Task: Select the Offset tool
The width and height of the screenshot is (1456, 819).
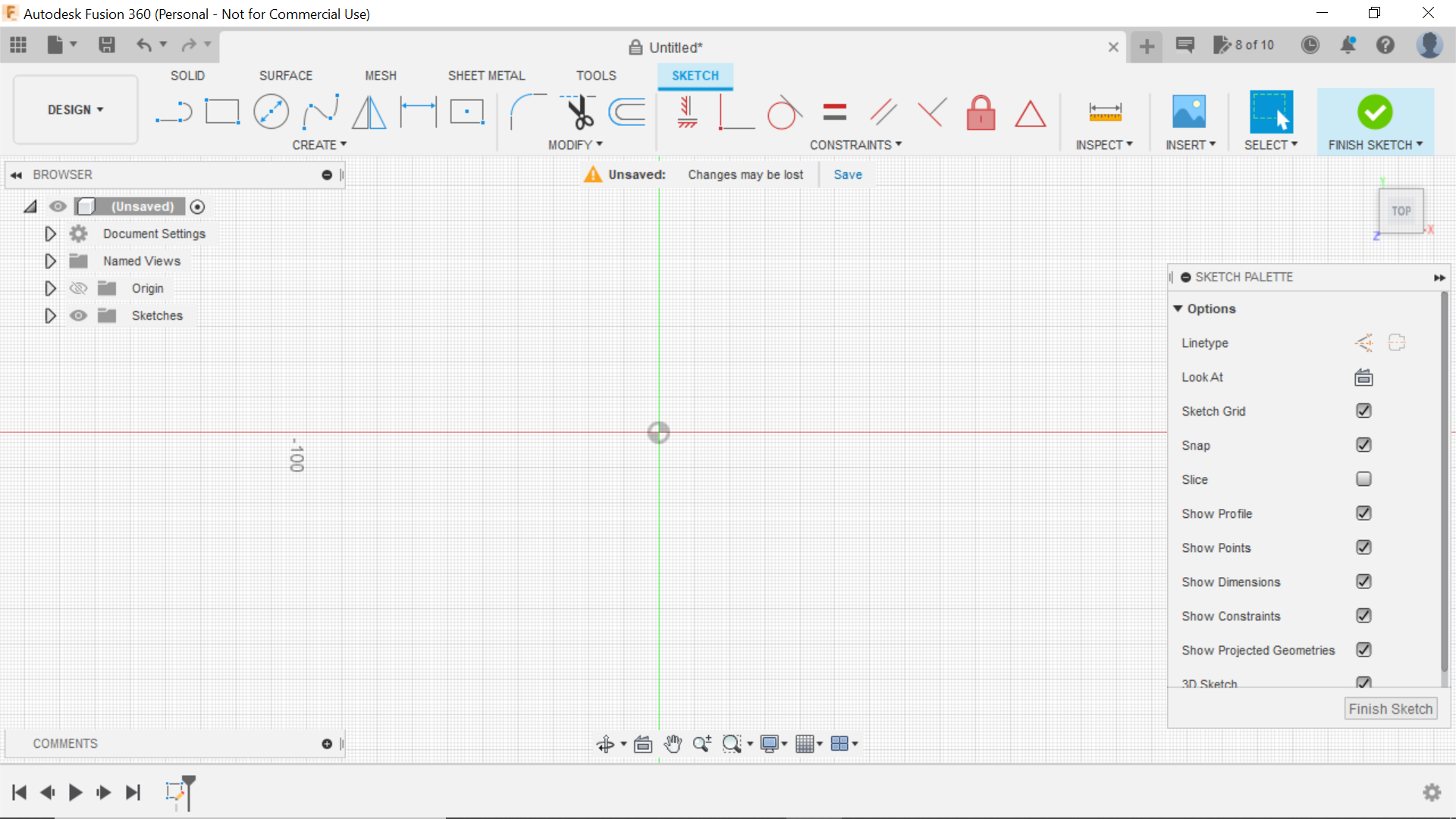Action: (626, 111)
